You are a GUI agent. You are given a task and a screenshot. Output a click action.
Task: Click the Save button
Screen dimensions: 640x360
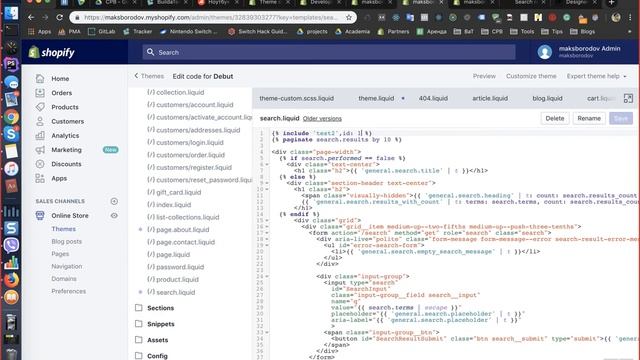(621, 118)
